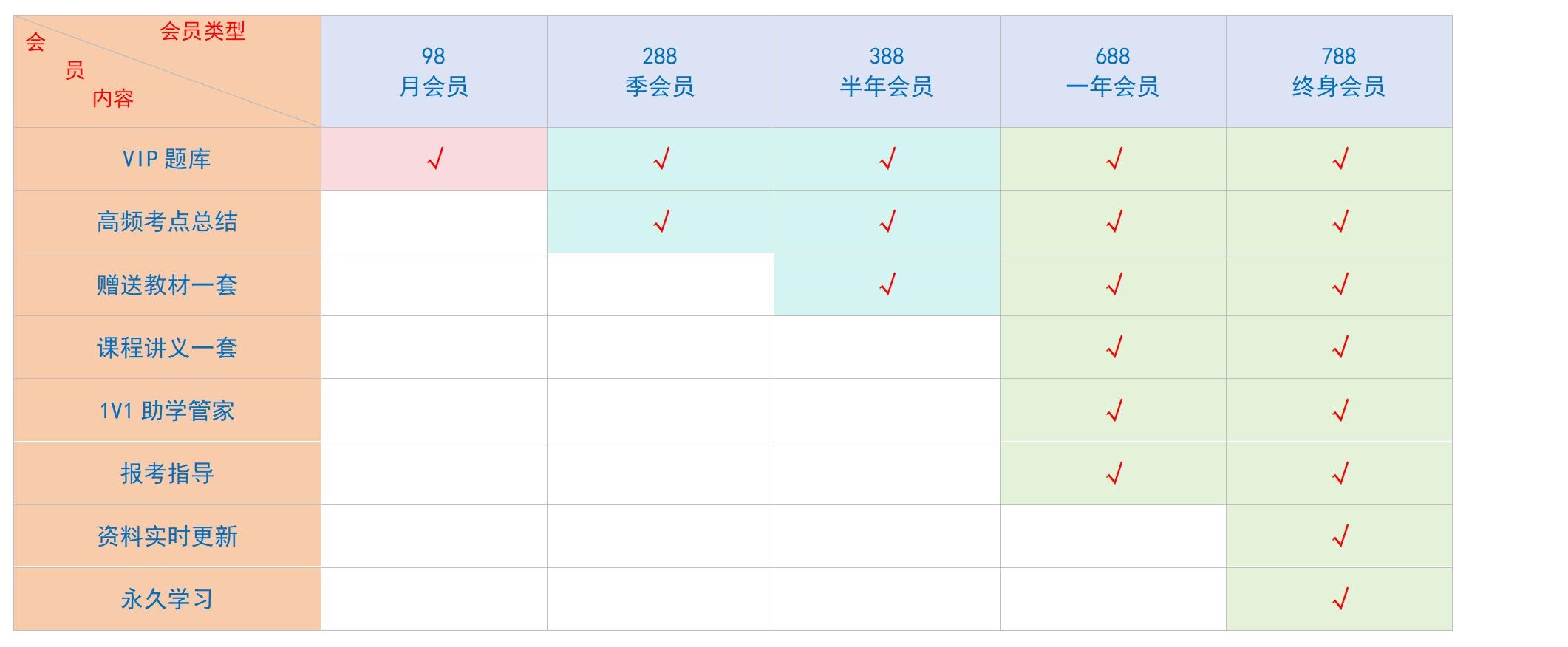Click the 1V1 助学管家 checkmark under 终身会员
This screenshot has width=1568, height=647.
tap(1340, 410)
